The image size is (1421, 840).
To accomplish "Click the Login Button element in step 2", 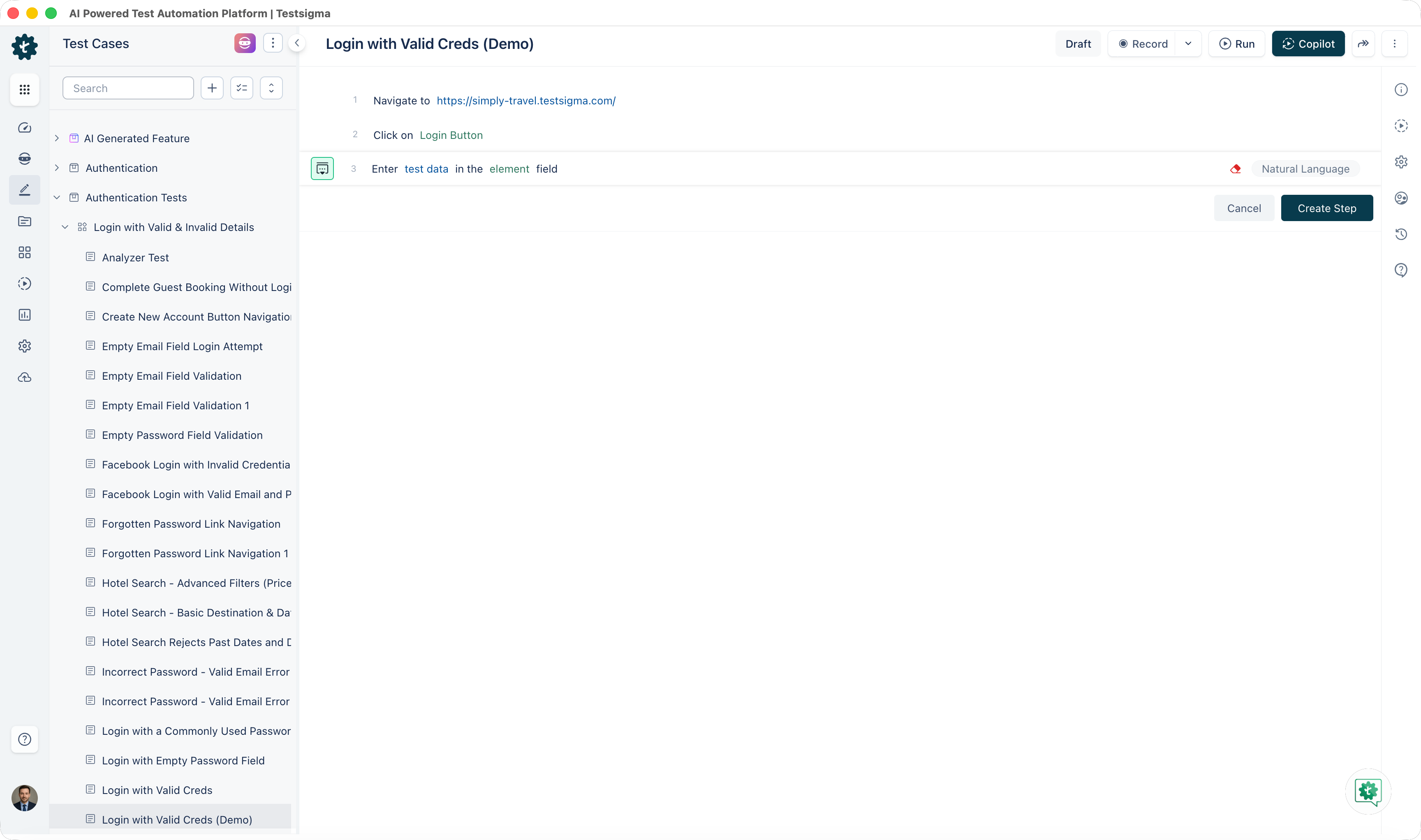I will (x=451, y=135).
